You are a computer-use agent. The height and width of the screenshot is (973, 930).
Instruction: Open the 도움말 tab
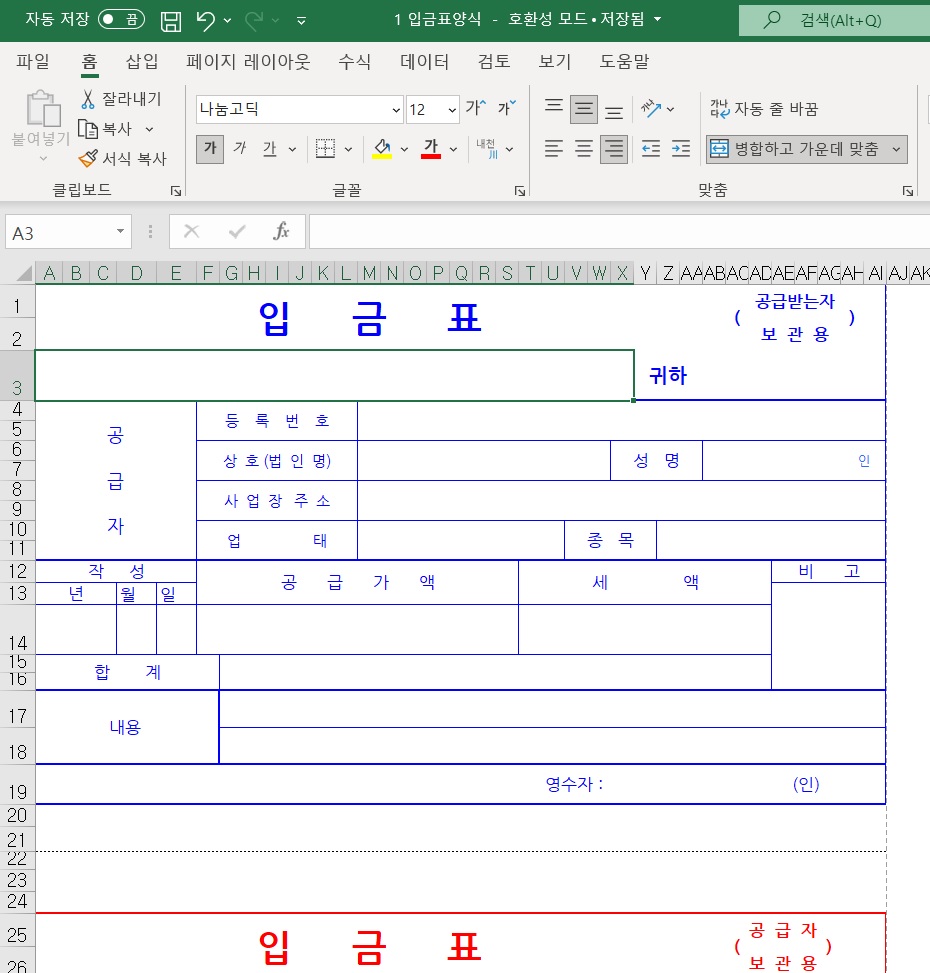click(624, 61)
